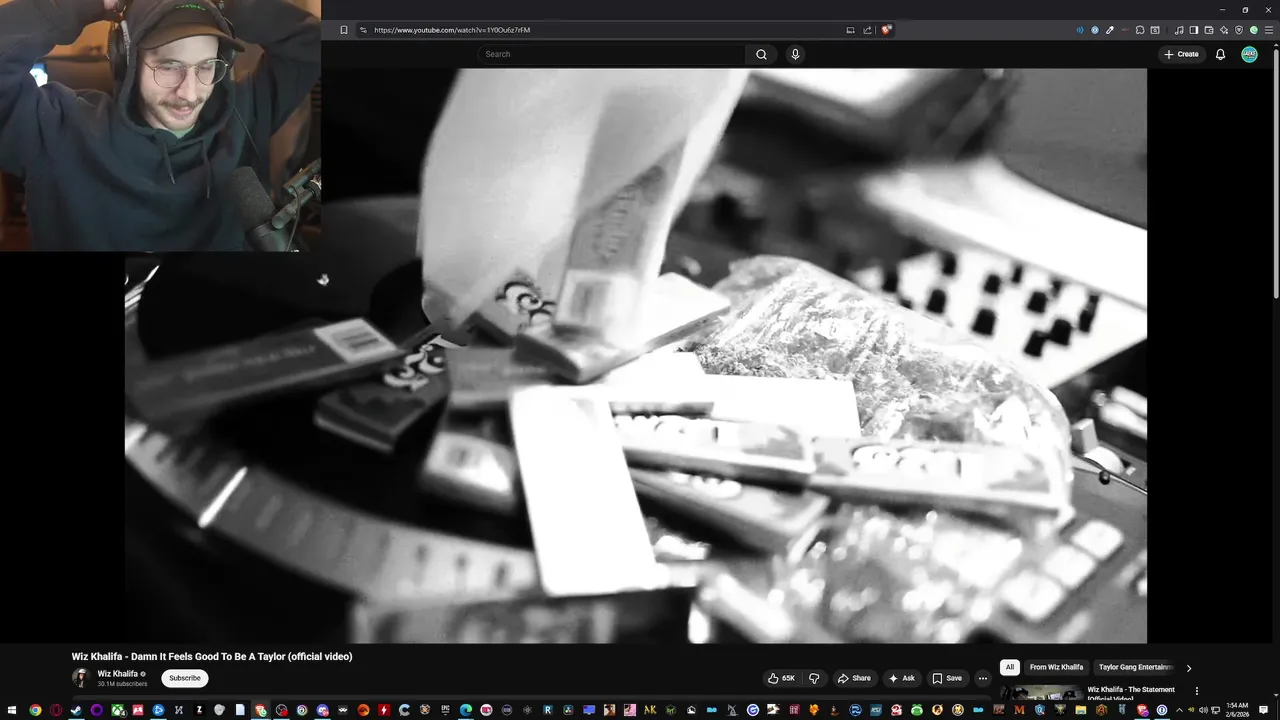Open the browser extensions puzzle icon

click(1140, 30)
